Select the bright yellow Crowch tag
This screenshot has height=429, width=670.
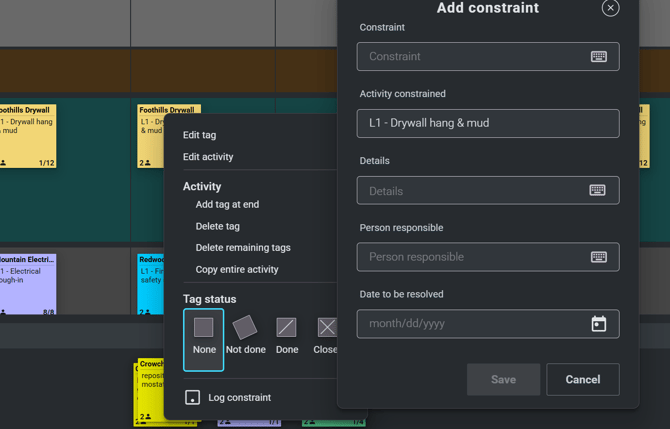[149, 392]
